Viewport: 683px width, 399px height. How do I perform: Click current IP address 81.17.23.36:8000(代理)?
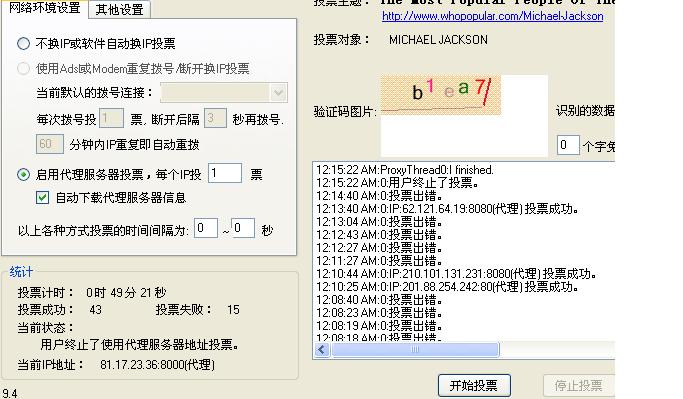pos(158,365)
